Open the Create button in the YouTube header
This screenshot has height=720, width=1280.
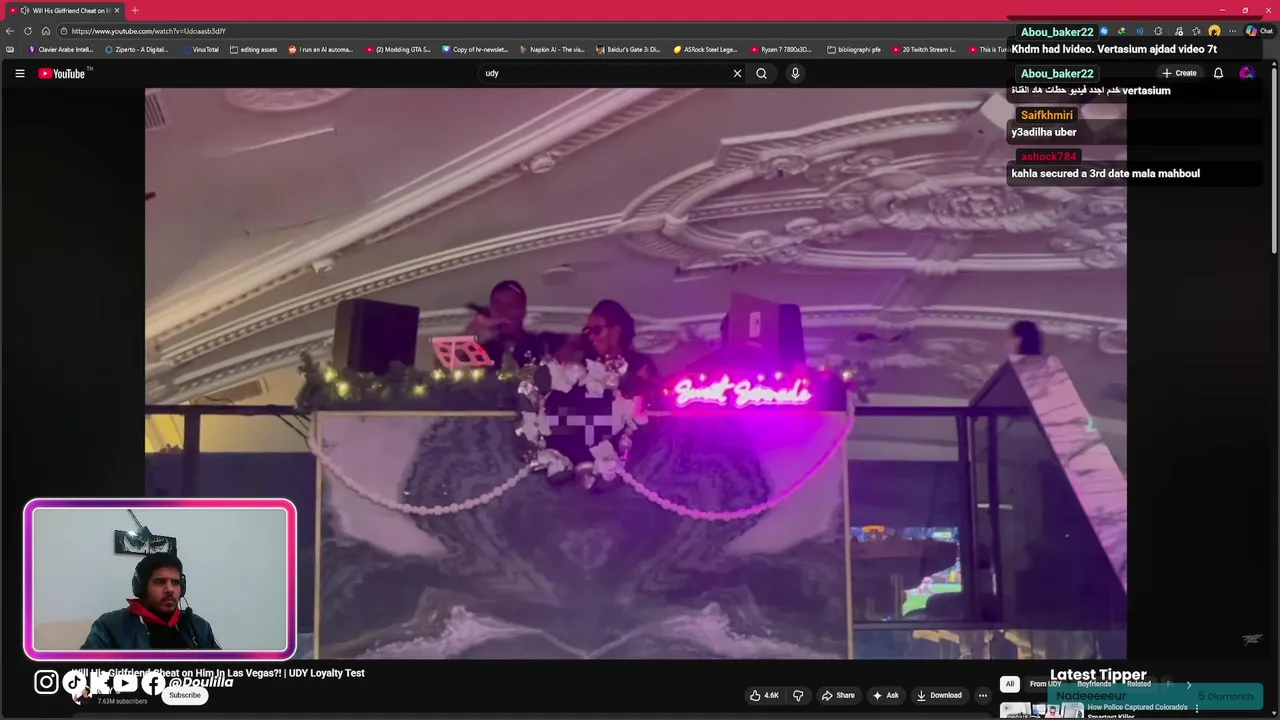(1179, 73)
